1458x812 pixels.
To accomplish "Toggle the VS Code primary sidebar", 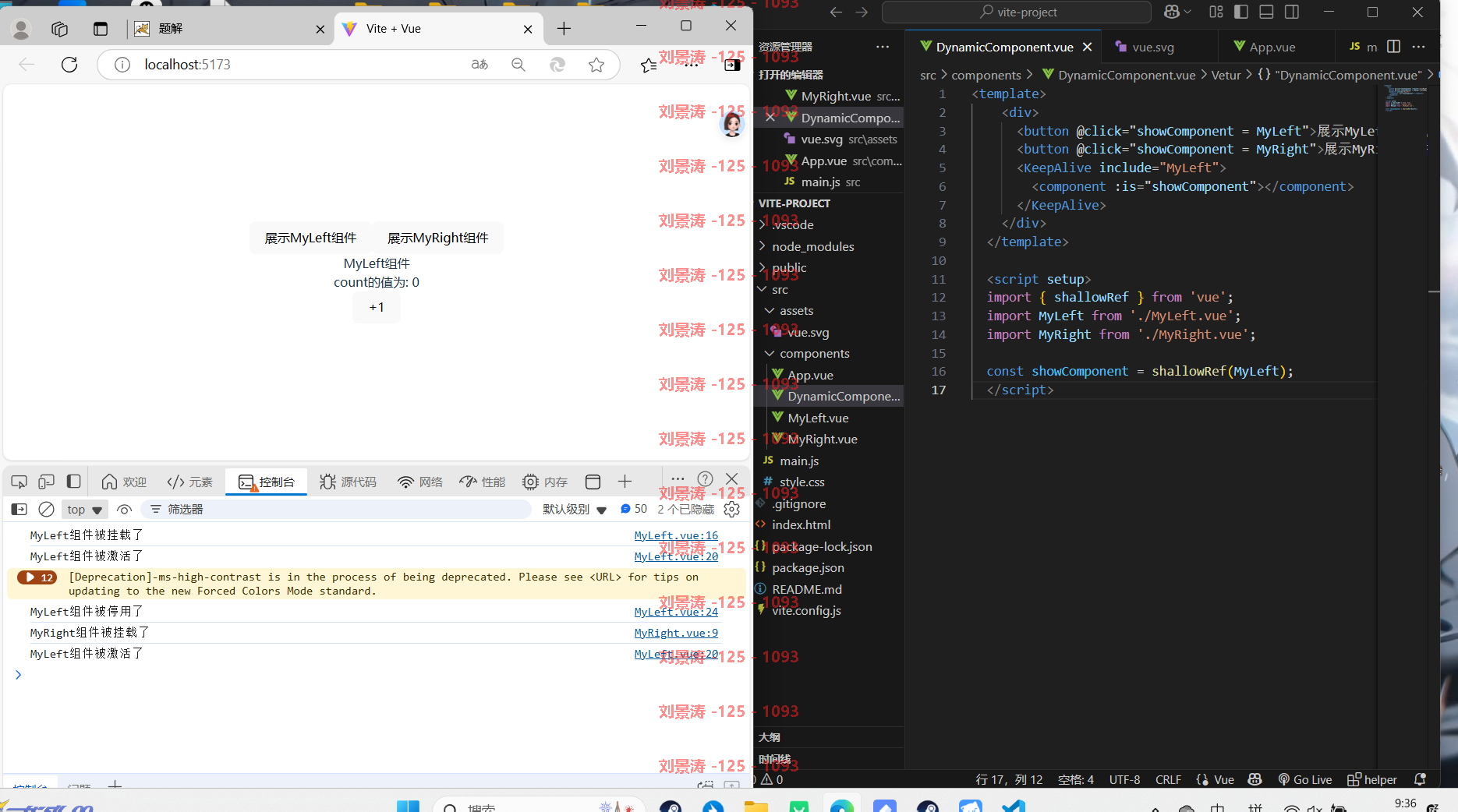I will [1241, 12].
